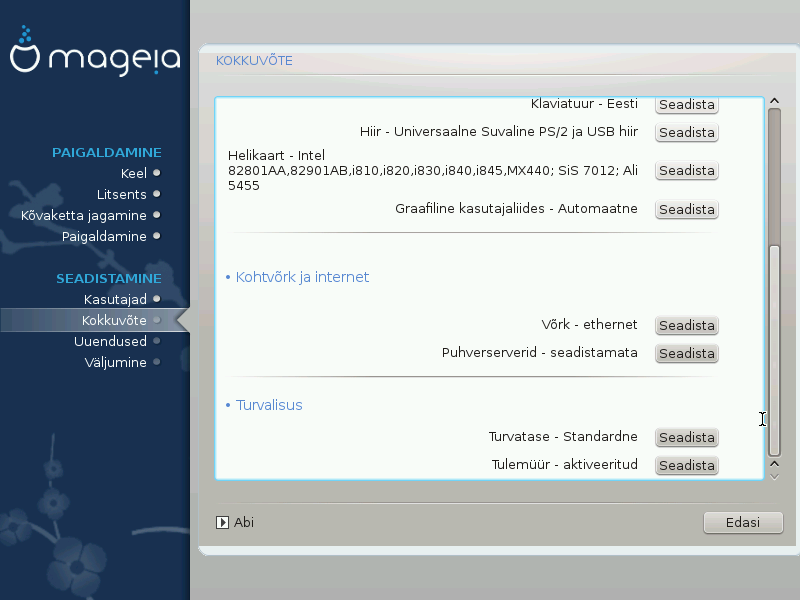Expand the Abi help triangle
Viewport: 800px width, 600px height.
223,522
